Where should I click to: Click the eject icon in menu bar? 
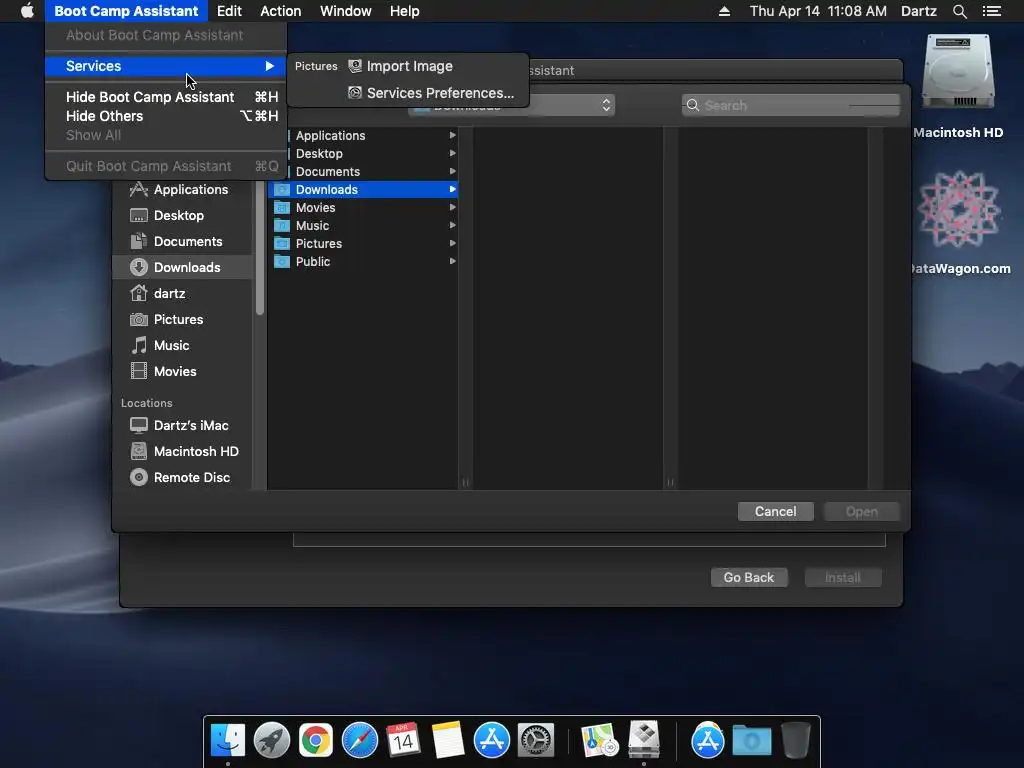[724, 11]
